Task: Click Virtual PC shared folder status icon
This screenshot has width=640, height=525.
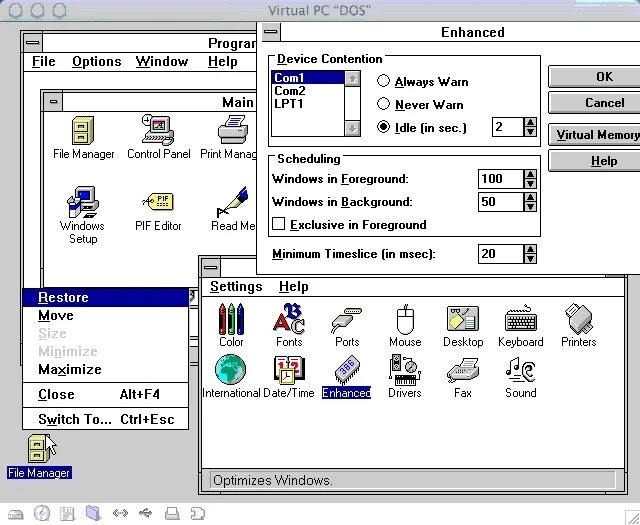Action: pos(93,513)
